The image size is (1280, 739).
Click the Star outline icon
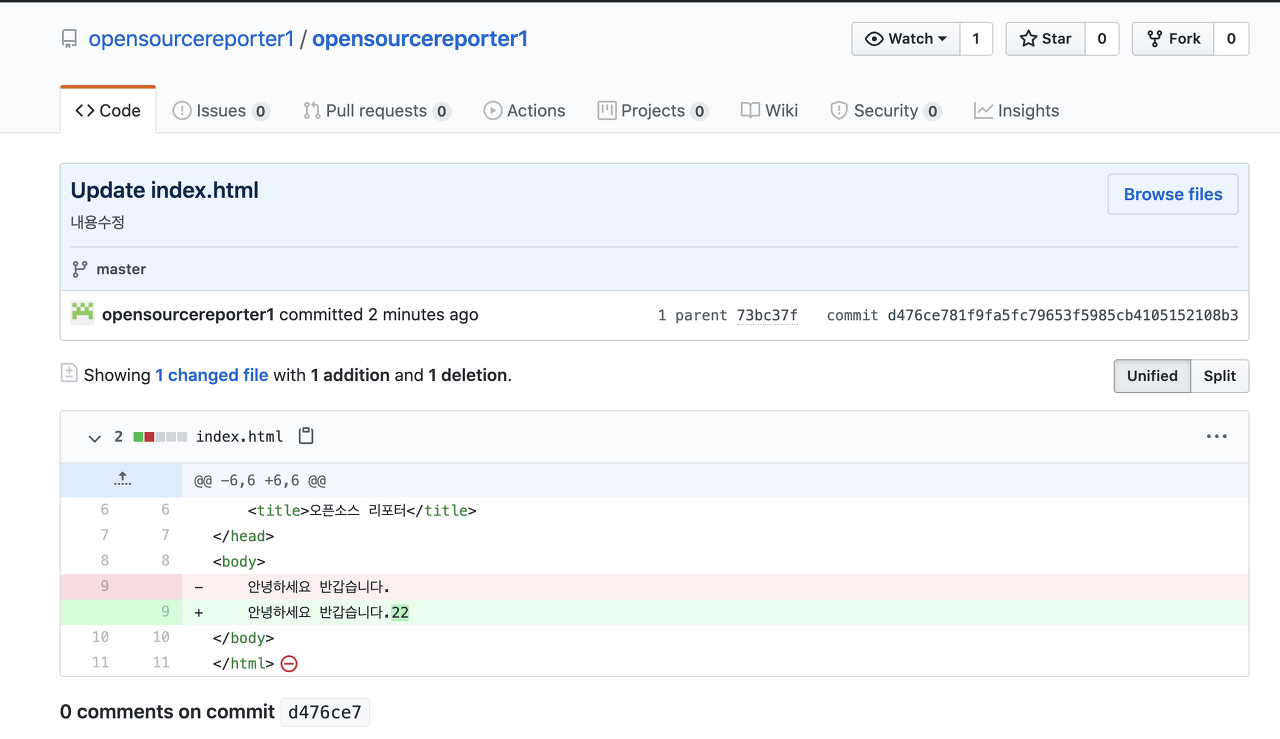coord(1028,39)
